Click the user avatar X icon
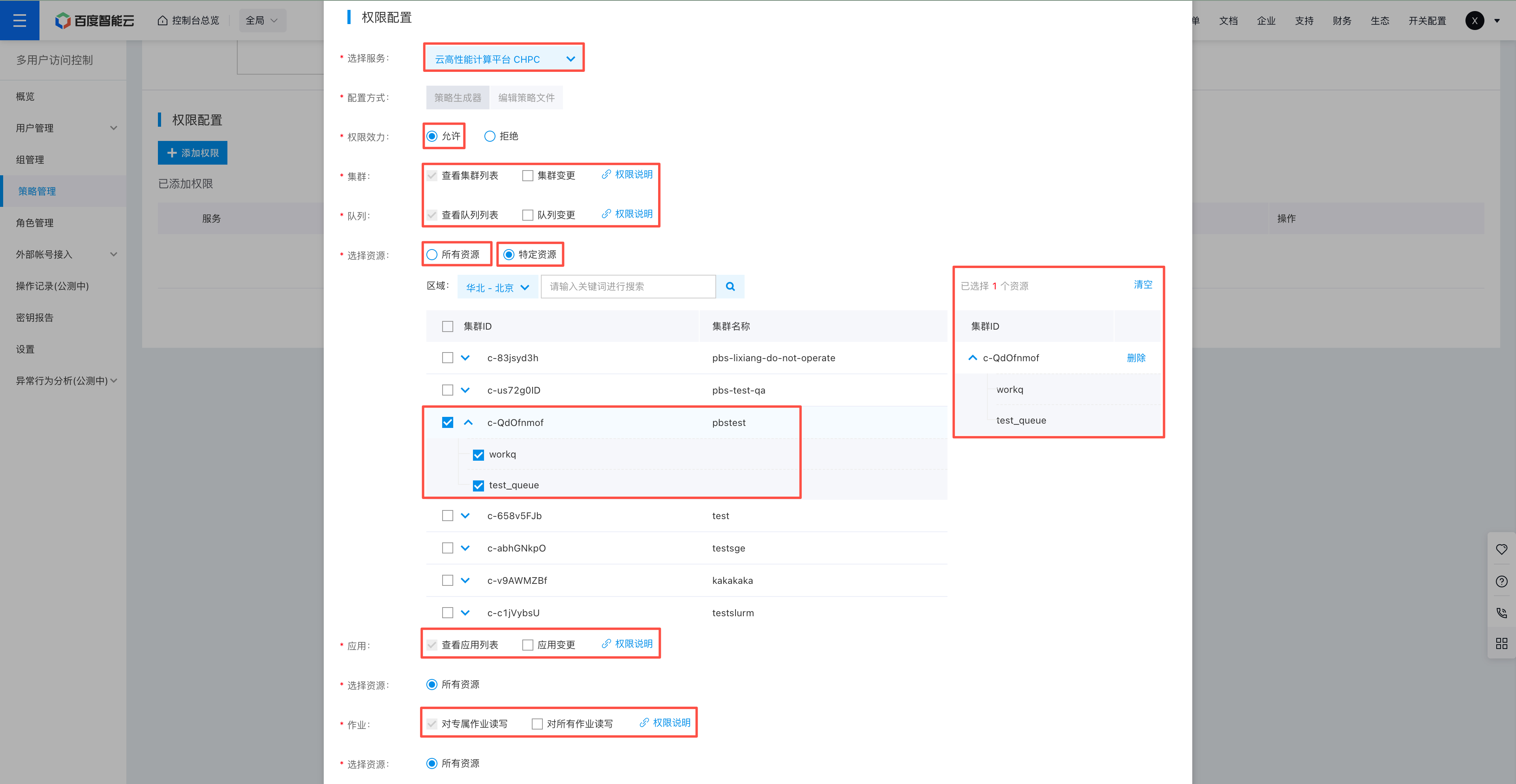 (x=1474, y=21)
